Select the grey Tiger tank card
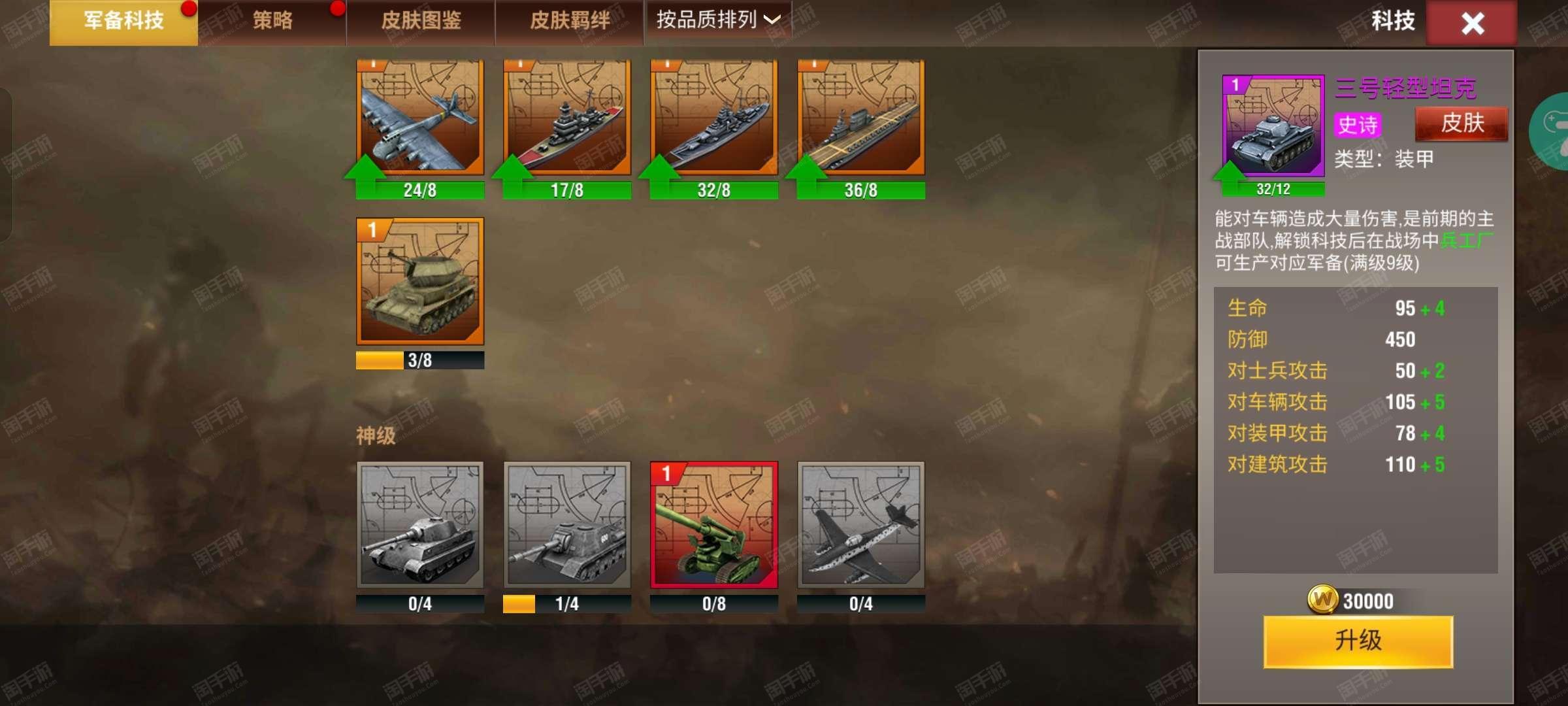Screen dimensions: 1568x706 [x=420, y=525]
